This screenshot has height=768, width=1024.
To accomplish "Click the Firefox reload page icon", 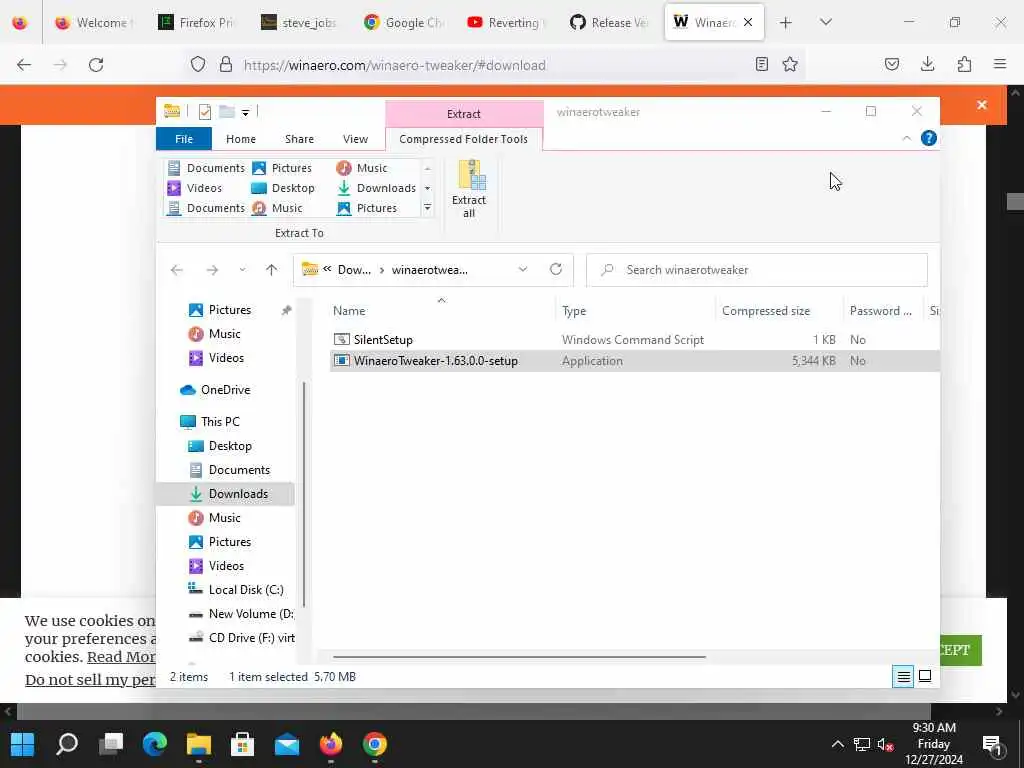I will pyautogui.click(x=96, y=65).
